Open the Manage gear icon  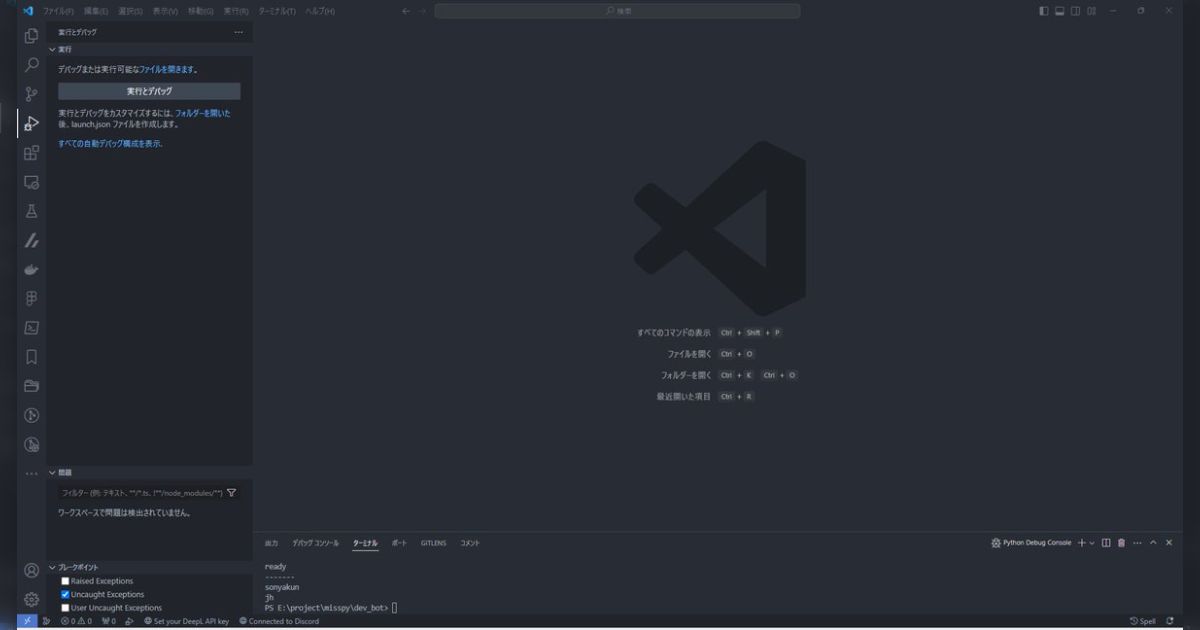click(x=31, y=600)
